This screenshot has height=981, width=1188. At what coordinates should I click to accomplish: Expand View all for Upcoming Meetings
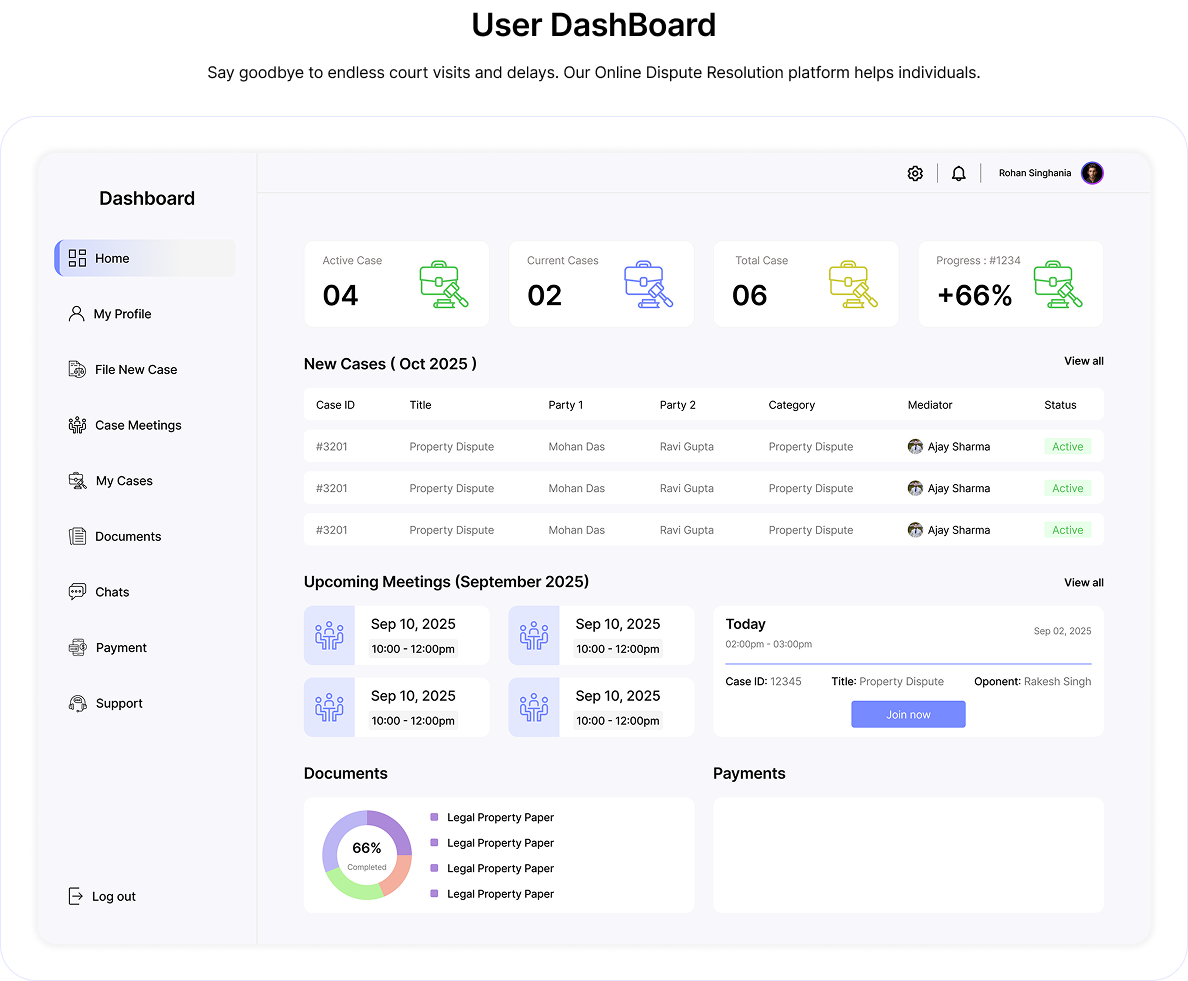pyautogui.click(x=1083, y=582)
